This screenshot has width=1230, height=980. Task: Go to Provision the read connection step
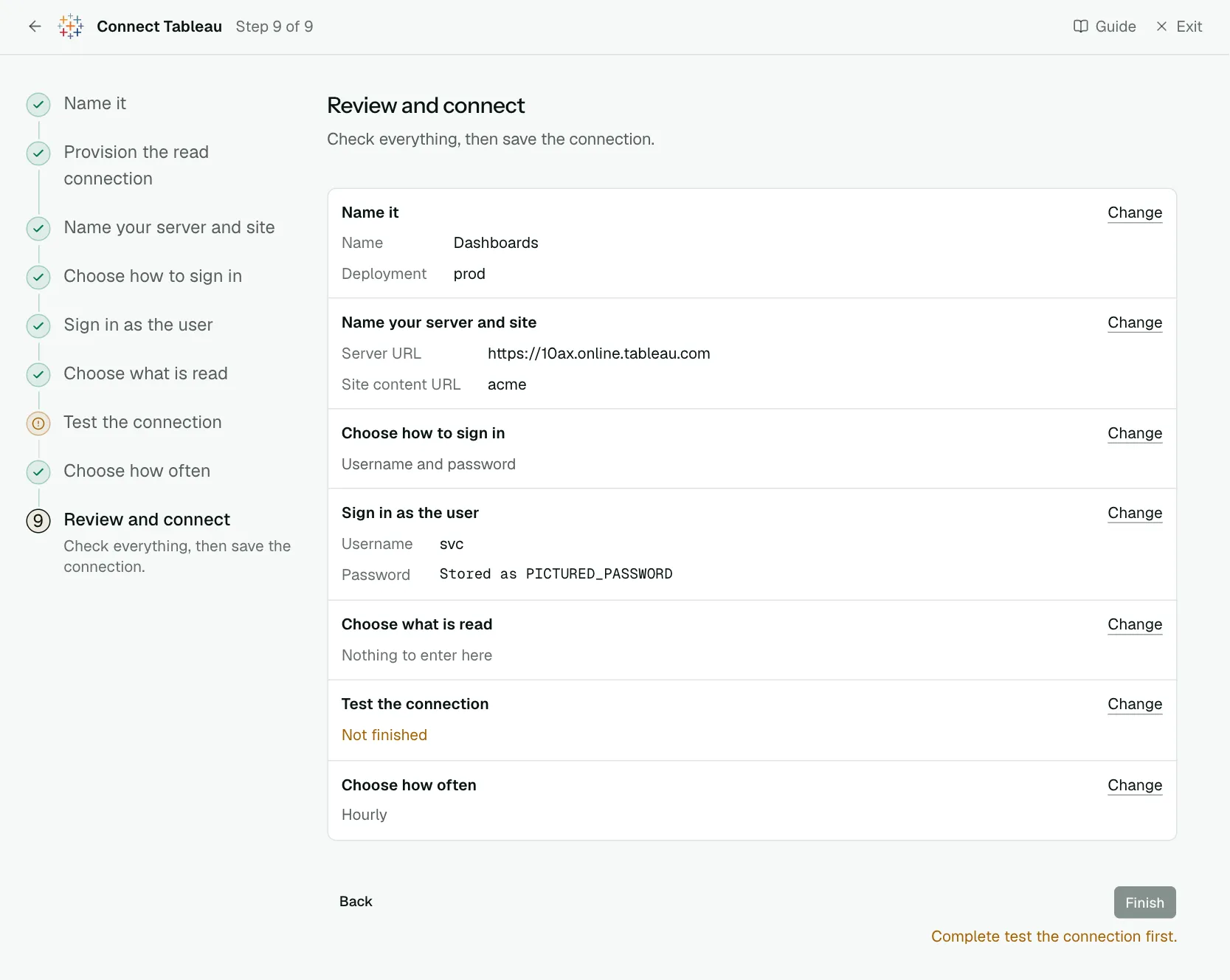pyautogui.click(x=137, y=165)
